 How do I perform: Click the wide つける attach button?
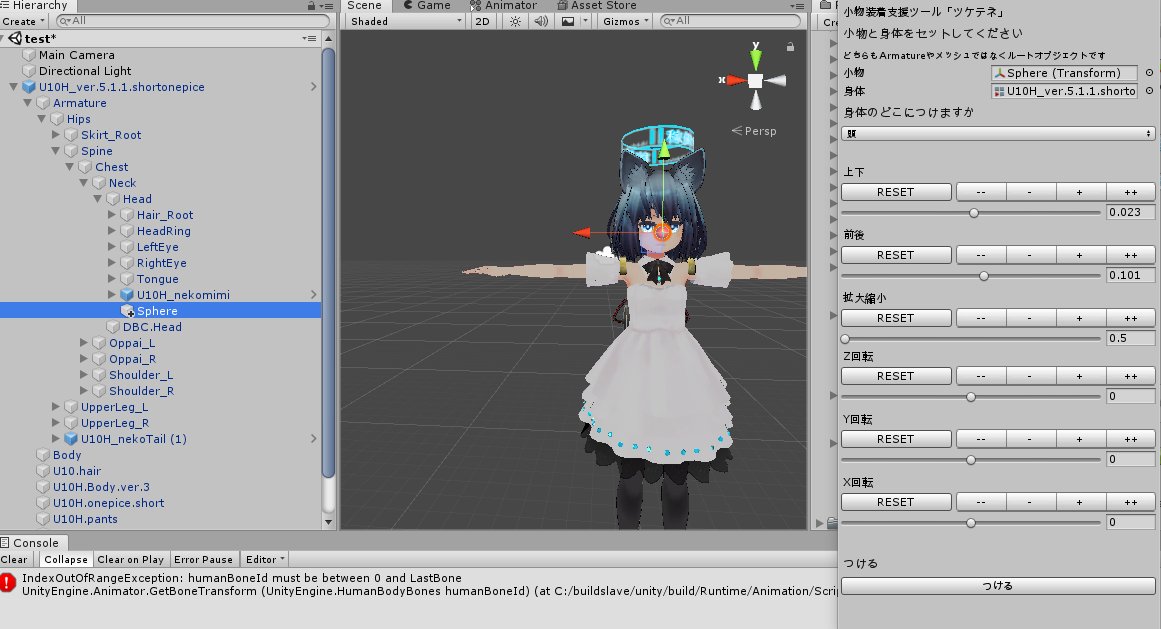point(997,585)
